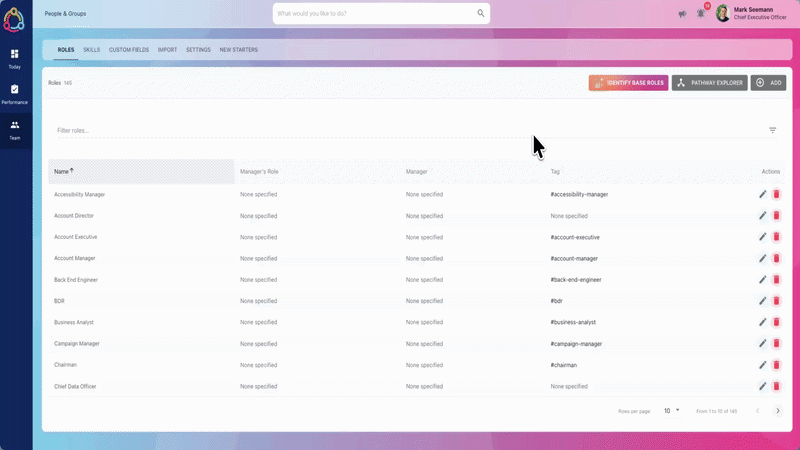Edit the Account Executive role

[x=762, y=237]
